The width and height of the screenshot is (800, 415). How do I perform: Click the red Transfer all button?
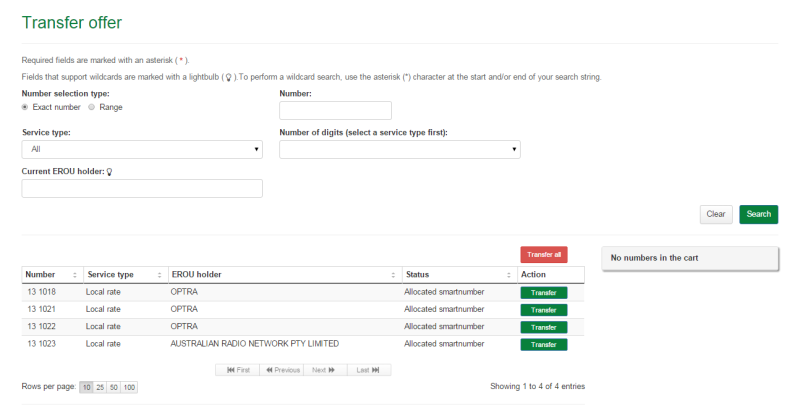[x=544, y=255]
